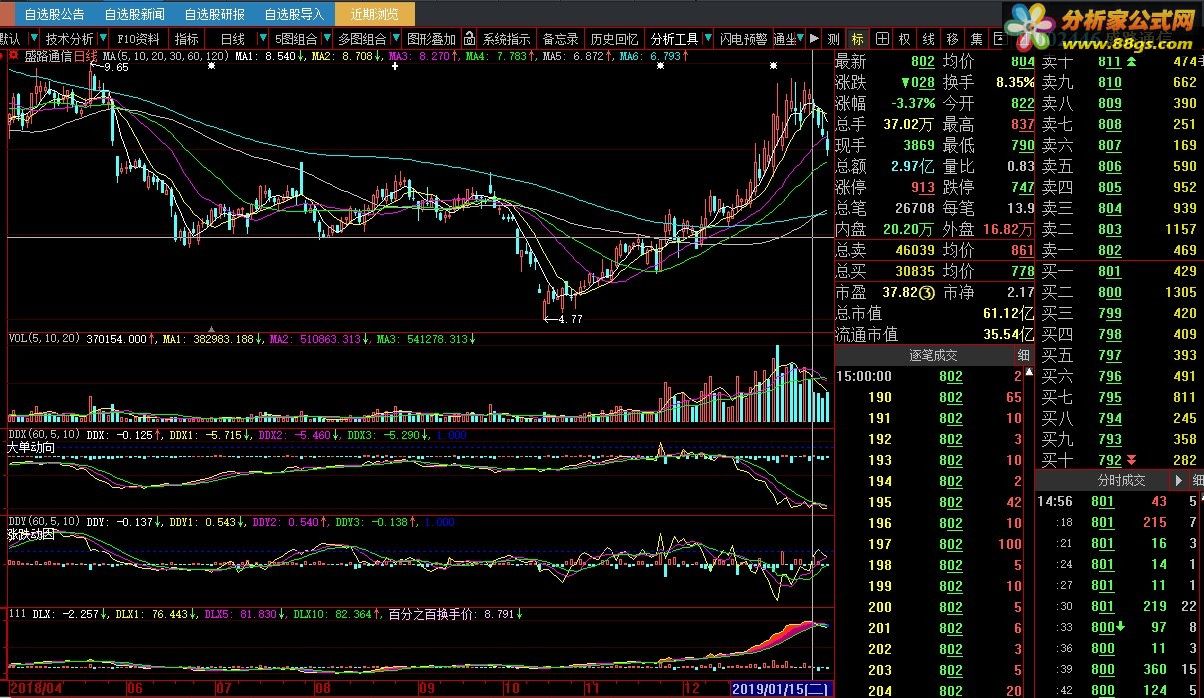Expand the 分析工具 dropdown arrow

pyautogui.click(x=706, y=39)
